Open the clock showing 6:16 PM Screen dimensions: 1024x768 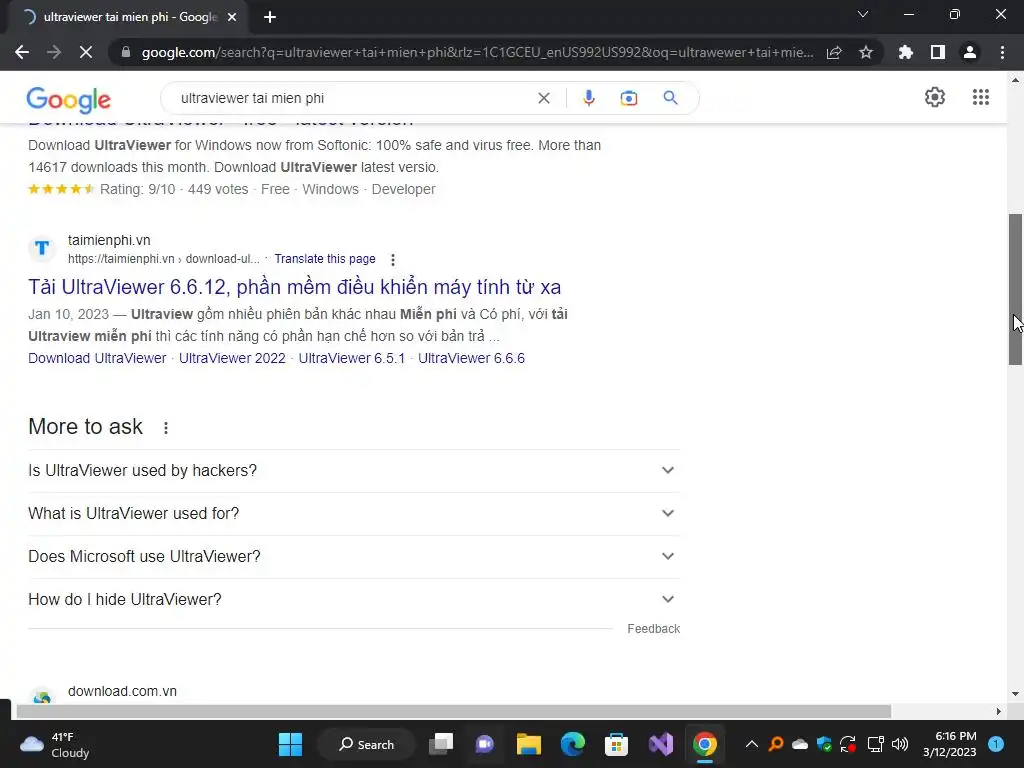[950, 744]
